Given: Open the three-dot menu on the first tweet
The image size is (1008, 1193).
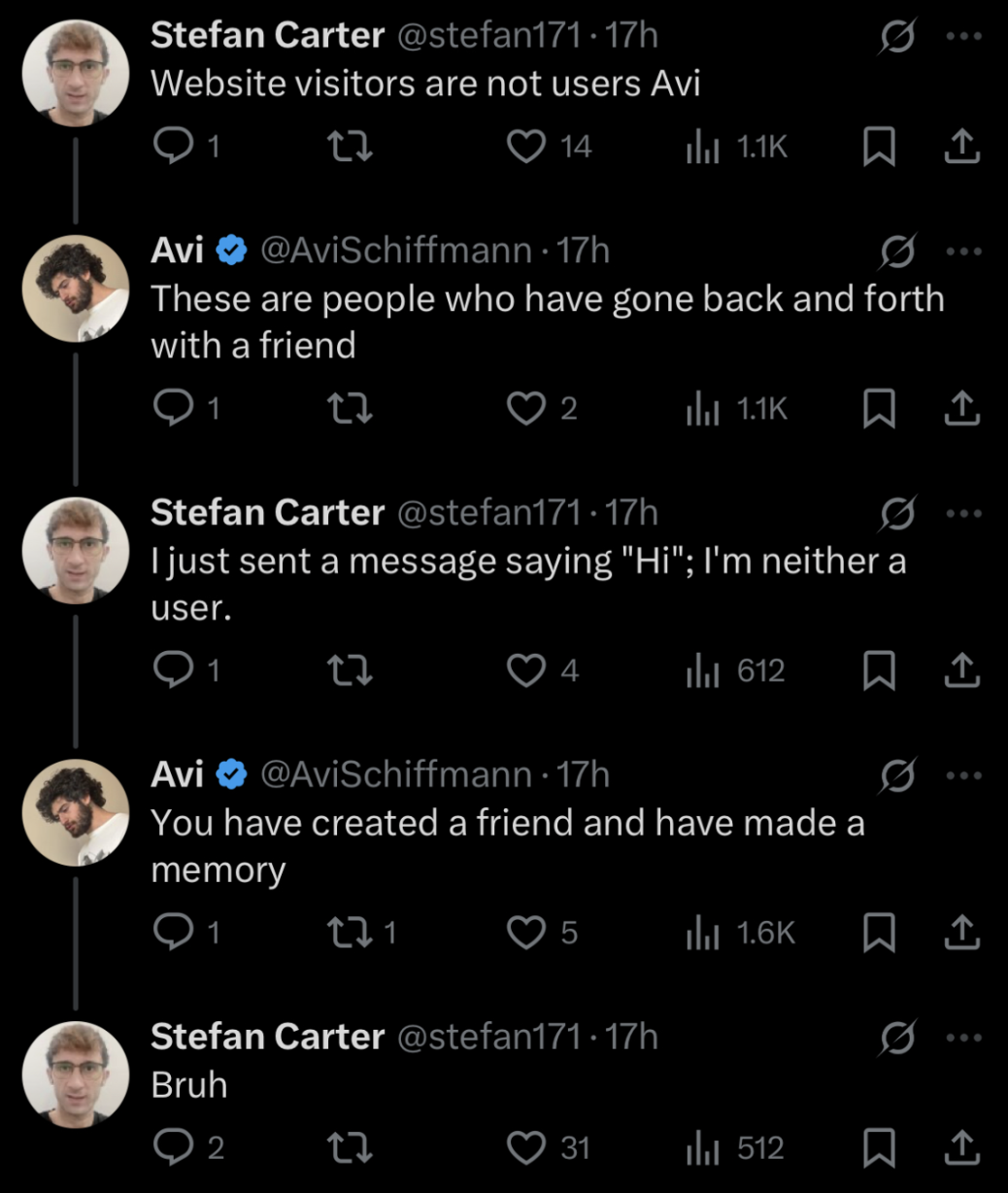Looking at the screenshot, I should coord(963,37).
